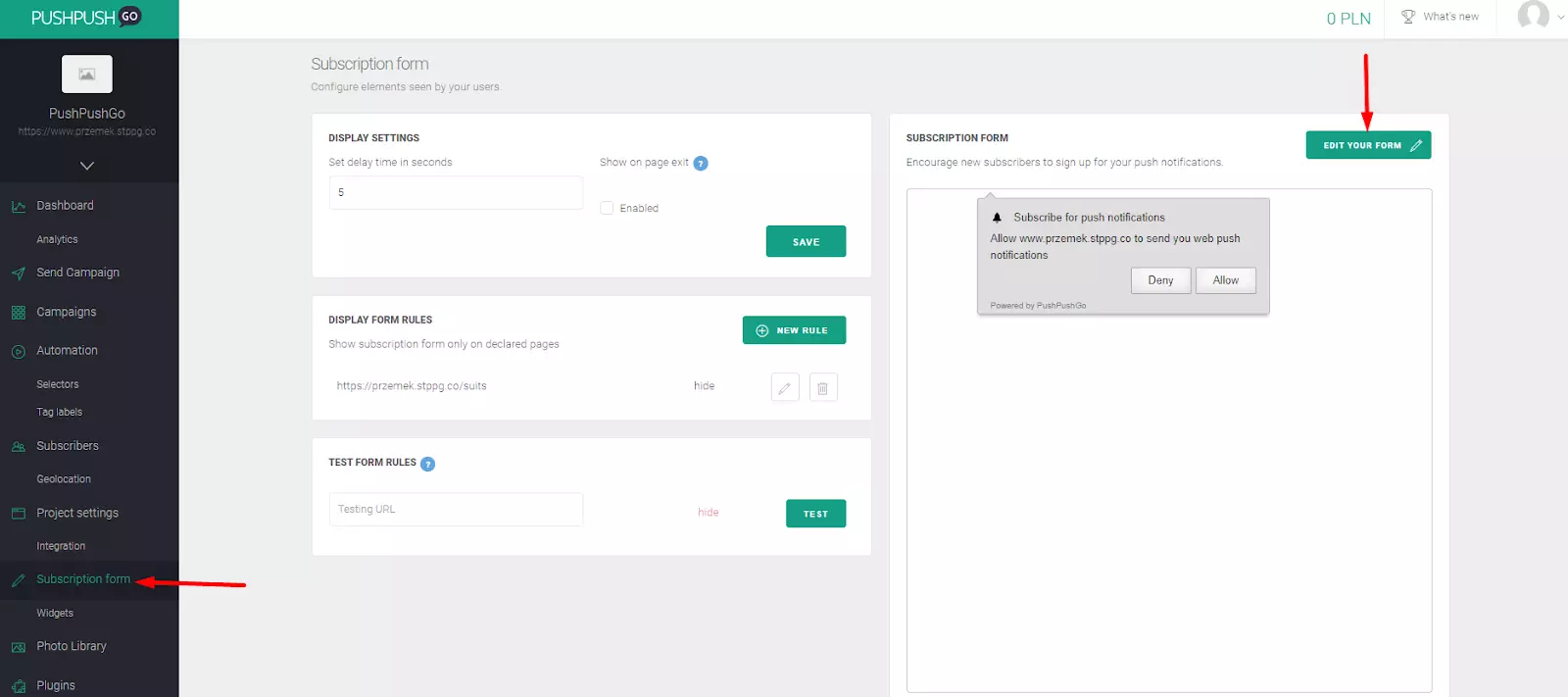Viewport: 1568px width, 697px height.
Task: Click the PushPushGo project name
Action: pos(87,114)
